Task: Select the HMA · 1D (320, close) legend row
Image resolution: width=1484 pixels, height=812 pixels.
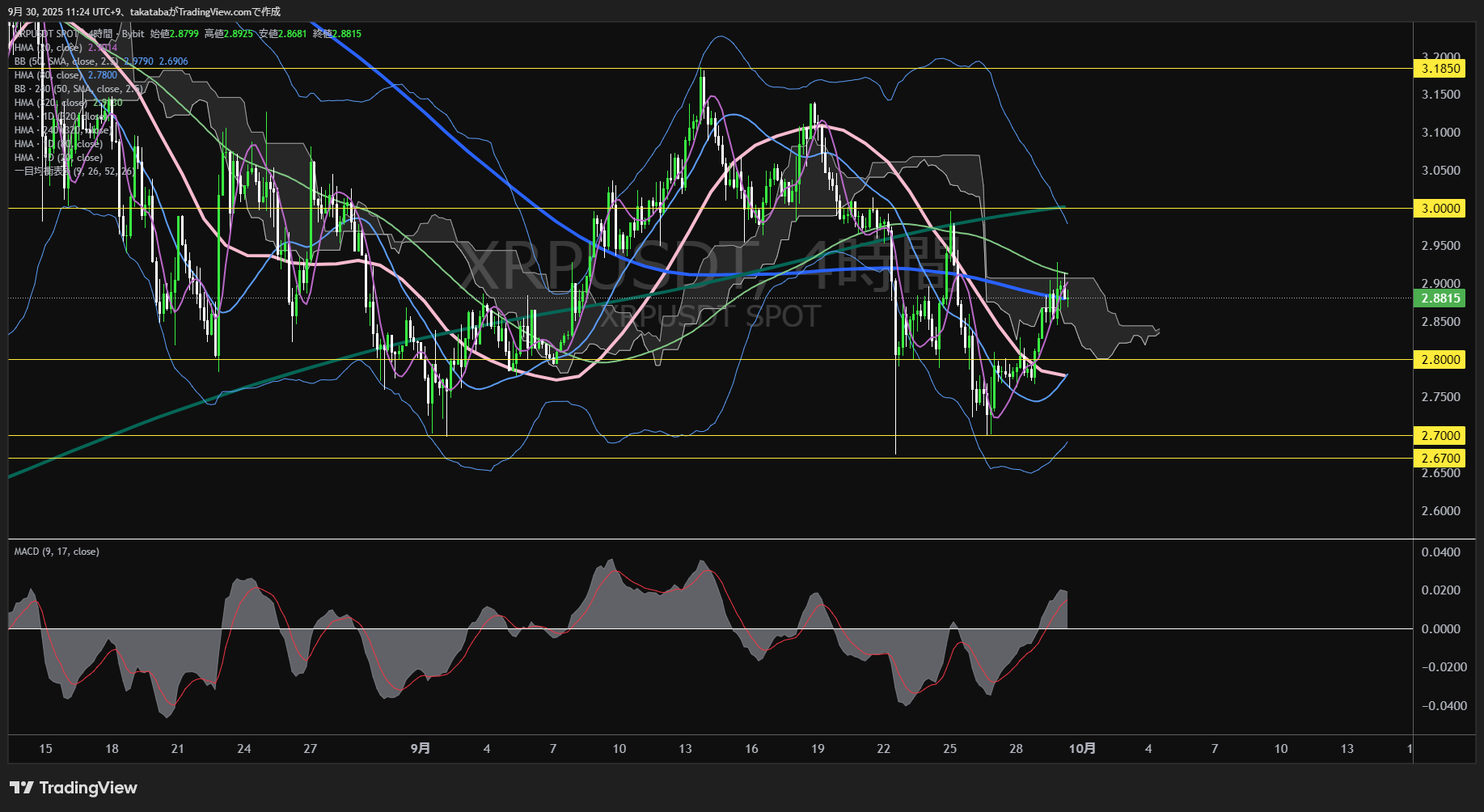Action: pyautogui.click(x=59, y=116)
